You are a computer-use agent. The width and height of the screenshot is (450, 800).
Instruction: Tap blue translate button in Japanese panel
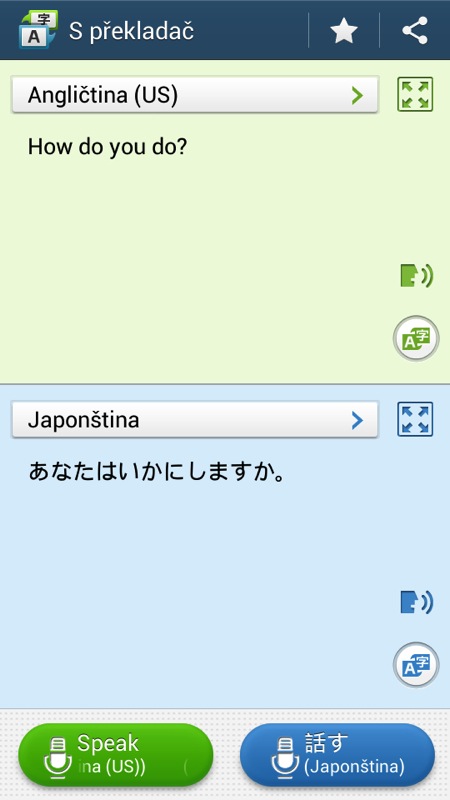click(416, 665)
